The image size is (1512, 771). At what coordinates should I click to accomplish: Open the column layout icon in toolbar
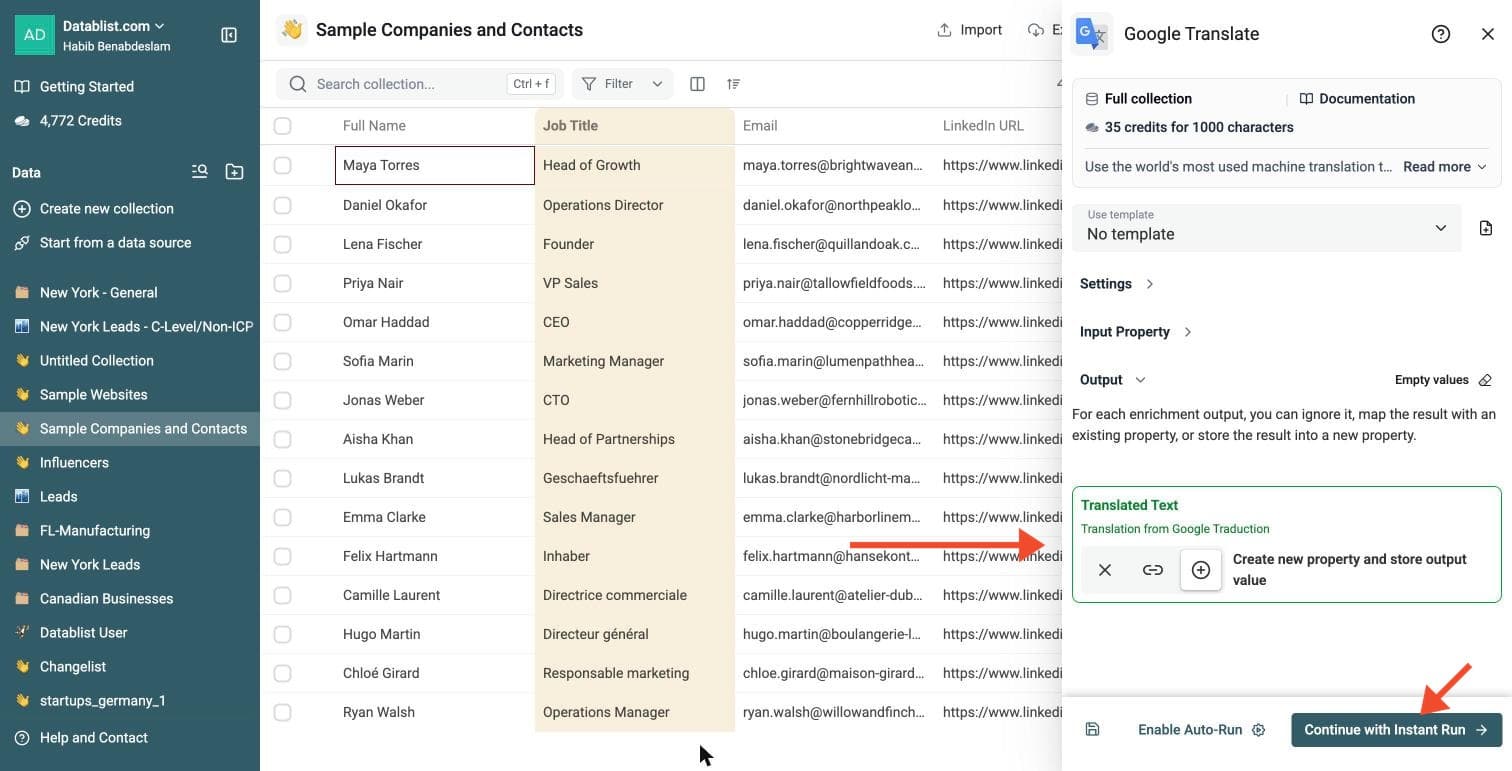click(x=698, y=84)
